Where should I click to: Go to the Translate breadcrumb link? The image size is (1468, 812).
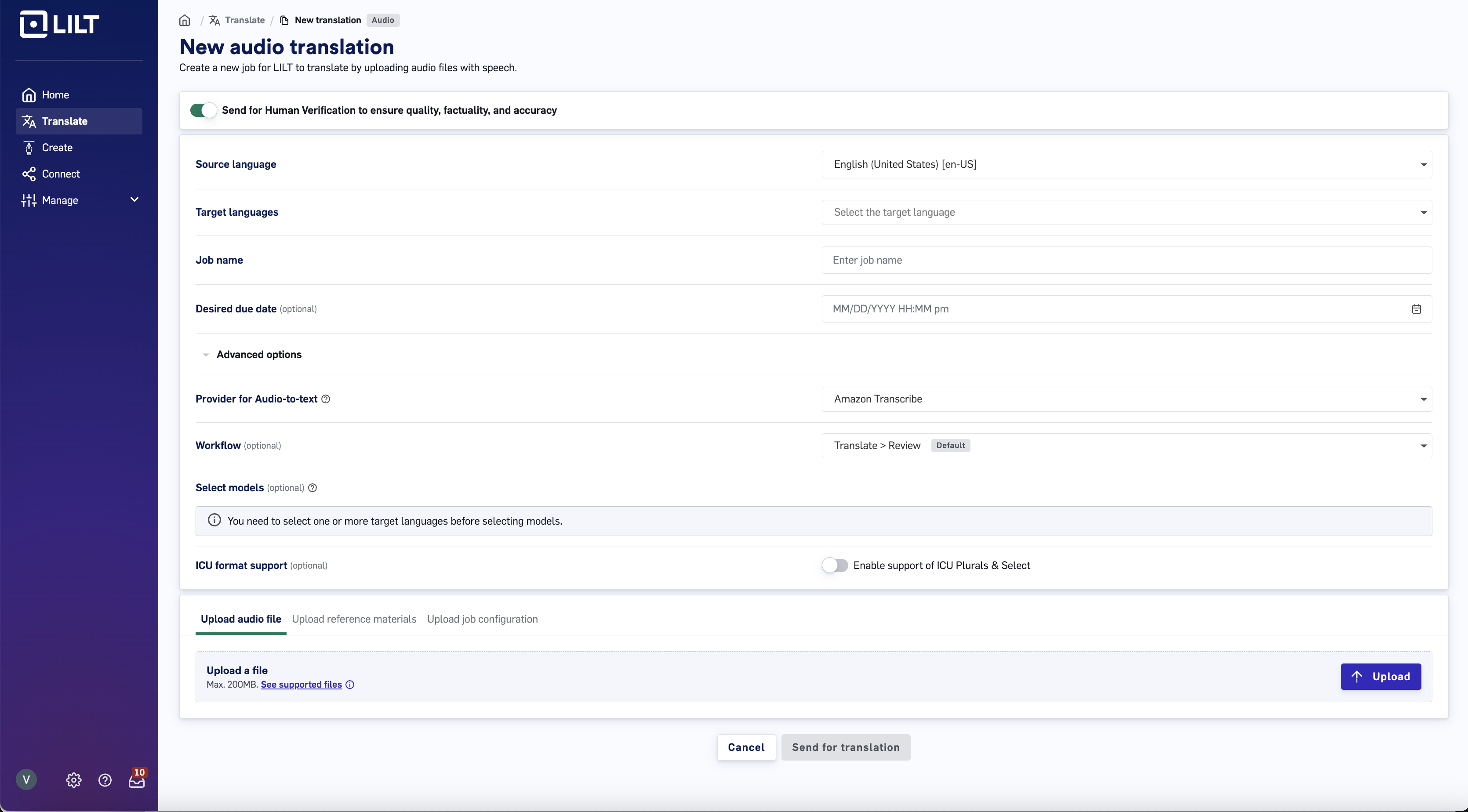click(x=245, y=20)
